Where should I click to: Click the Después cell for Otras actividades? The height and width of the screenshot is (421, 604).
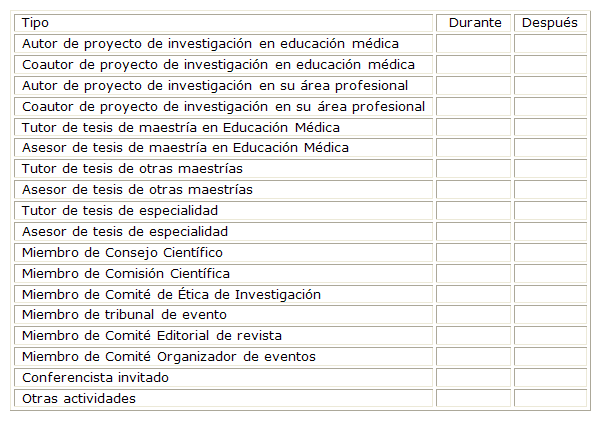coord(550,398)
